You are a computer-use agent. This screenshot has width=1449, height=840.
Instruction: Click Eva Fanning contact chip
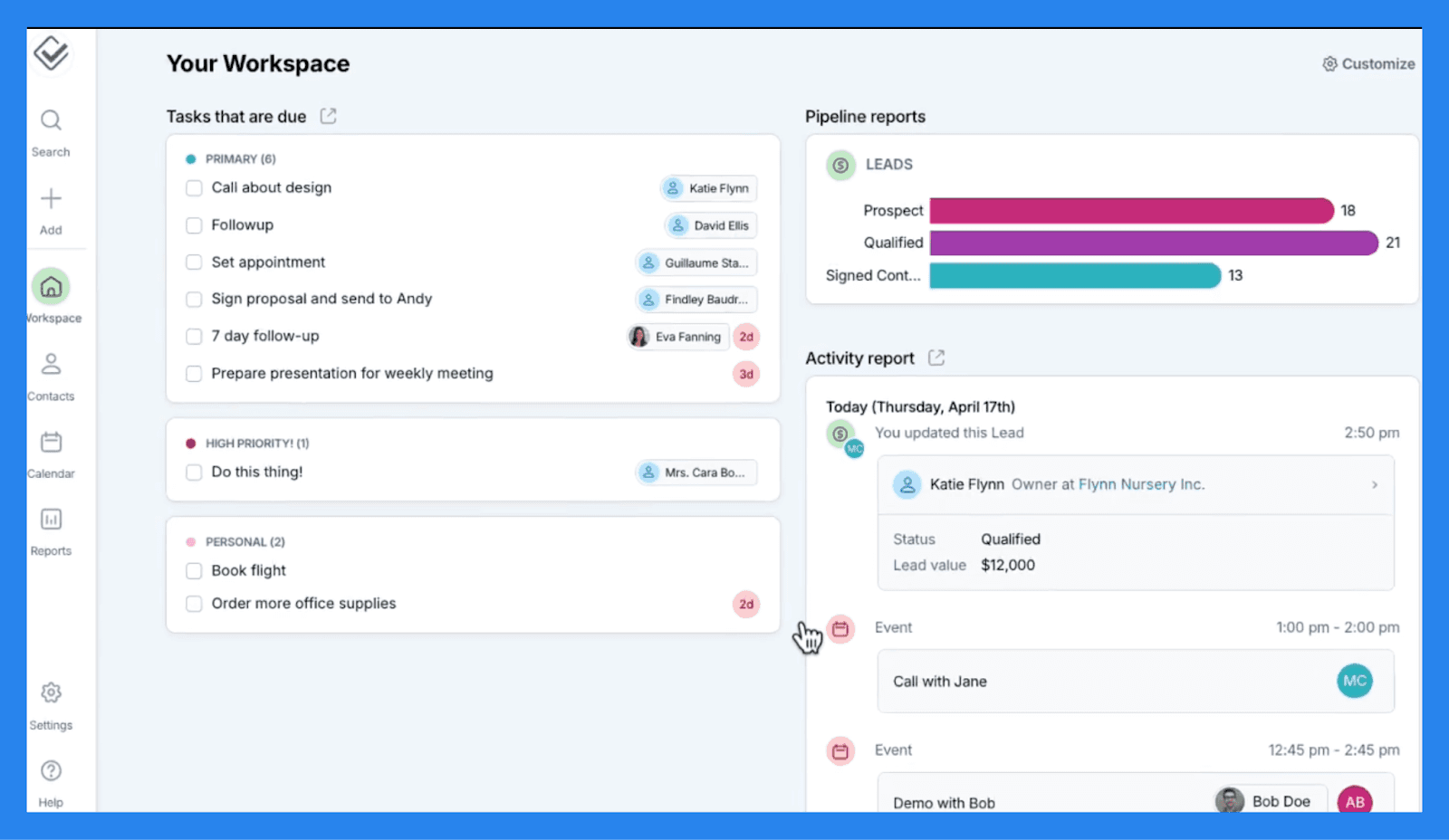678,337
